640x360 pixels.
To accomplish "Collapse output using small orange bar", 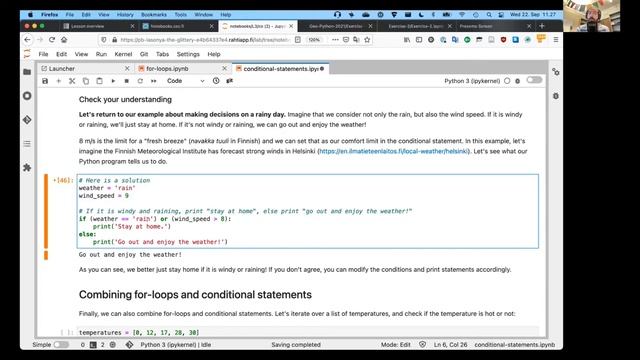I will (x=46, y=255).
